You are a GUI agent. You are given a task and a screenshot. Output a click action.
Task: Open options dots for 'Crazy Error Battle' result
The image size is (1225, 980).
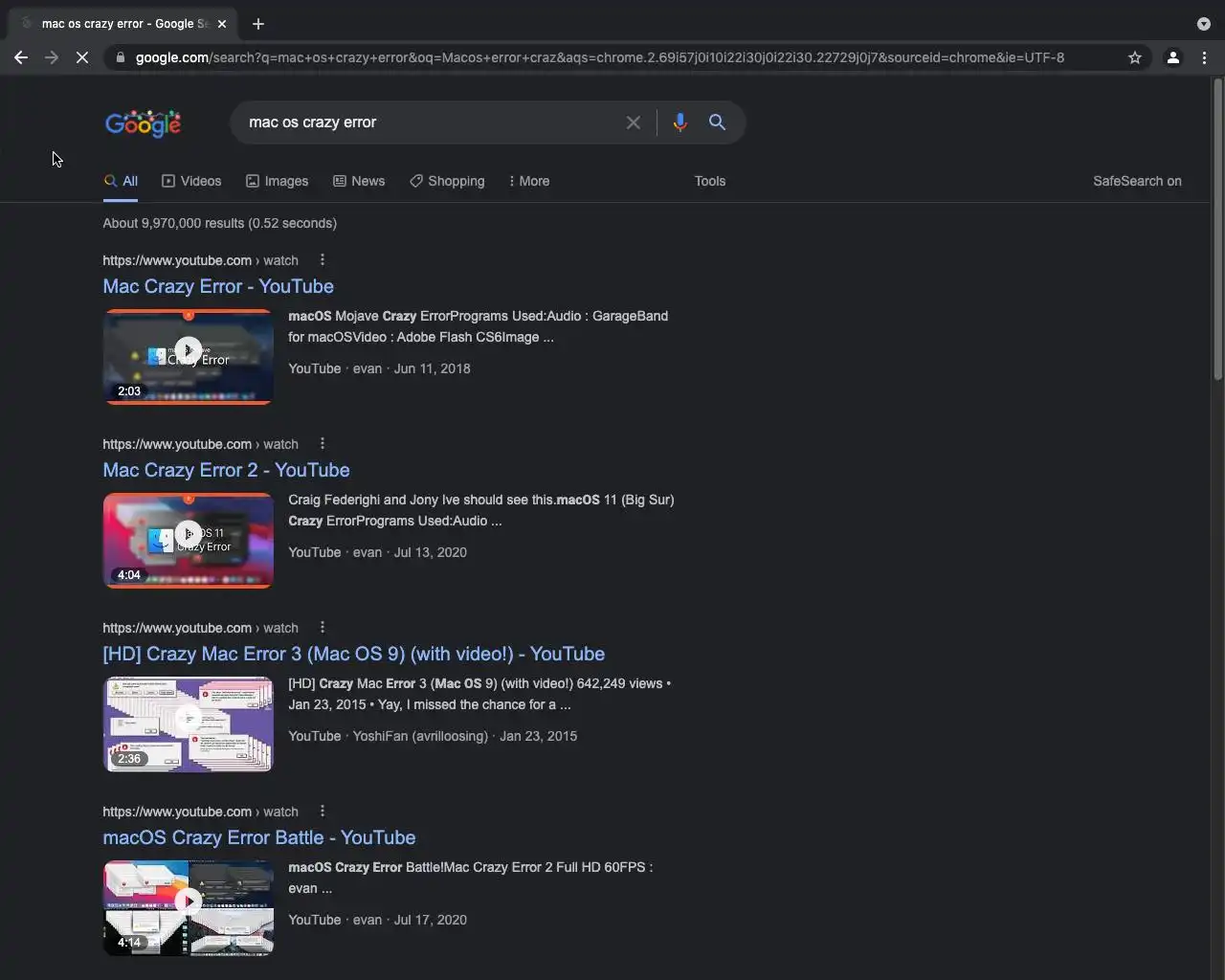(323, 811)
